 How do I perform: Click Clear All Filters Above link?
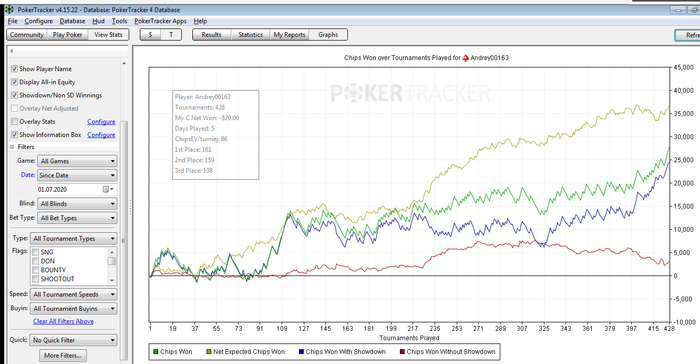point(63,322)
